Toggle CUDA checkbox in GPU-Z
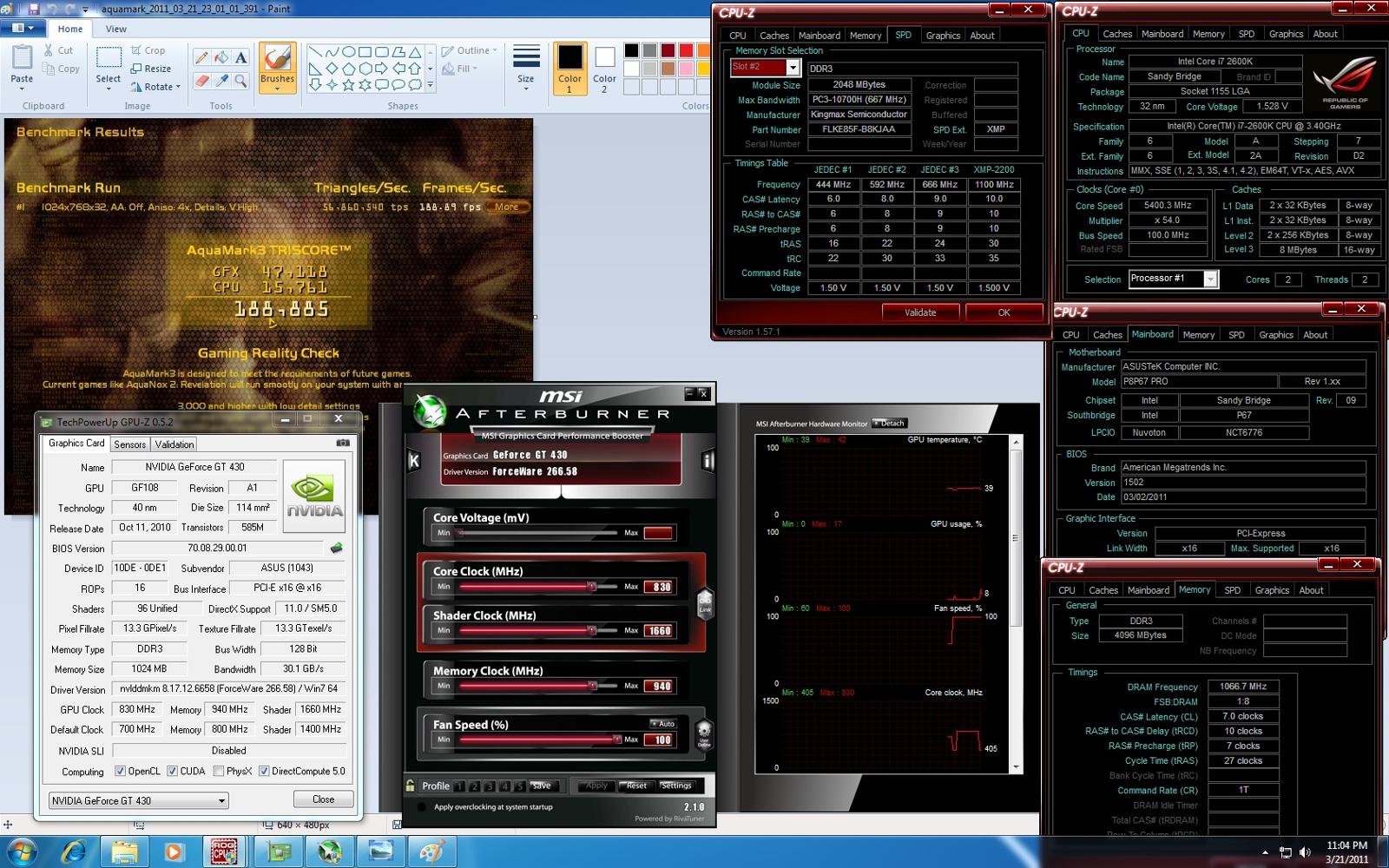 click(172, 771)
